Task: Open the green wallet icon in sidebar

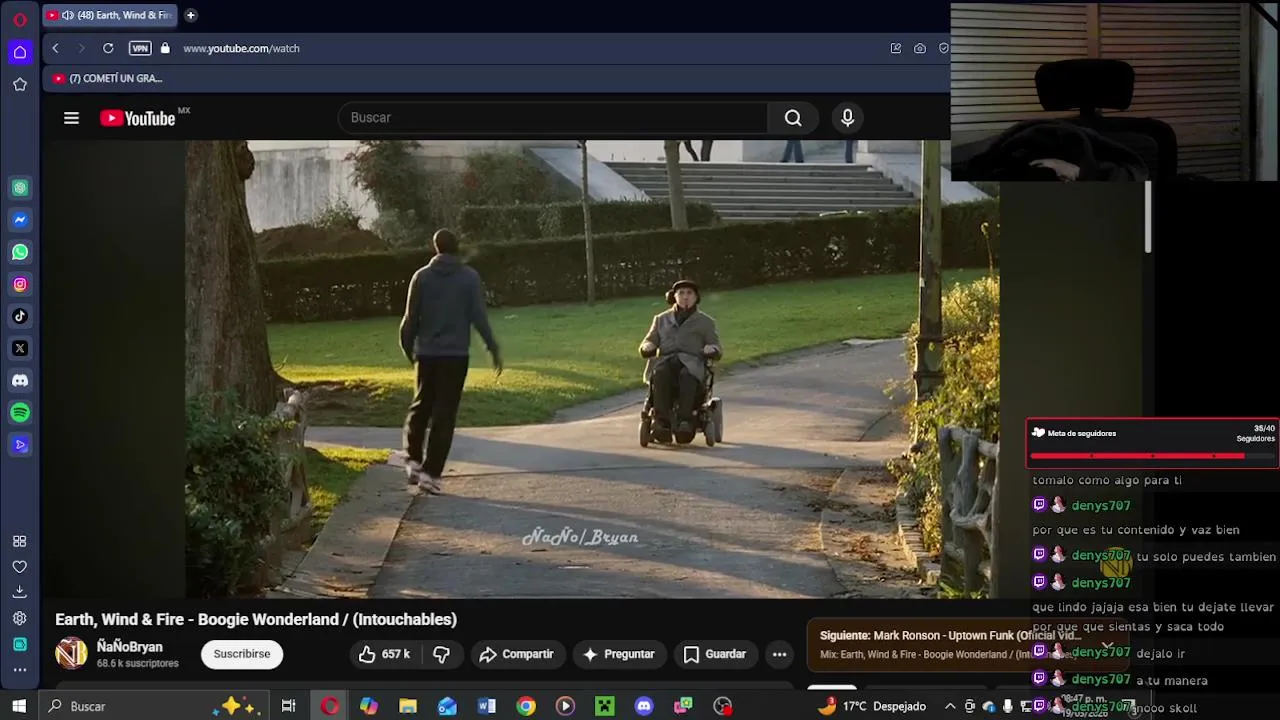Action: (19, 644)
